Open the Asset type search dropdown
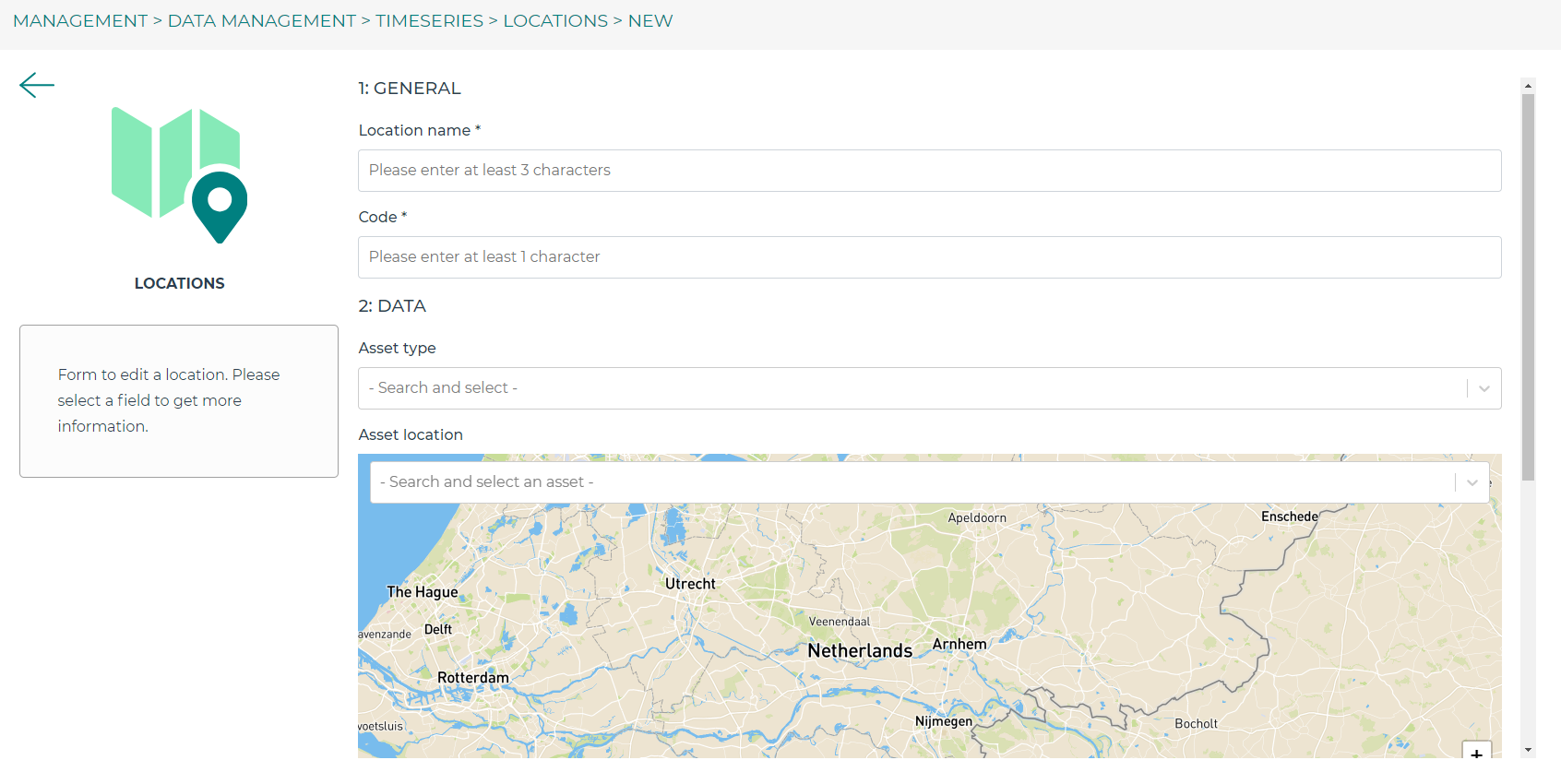The image size is (1561, 784). (x=929, y=388)
